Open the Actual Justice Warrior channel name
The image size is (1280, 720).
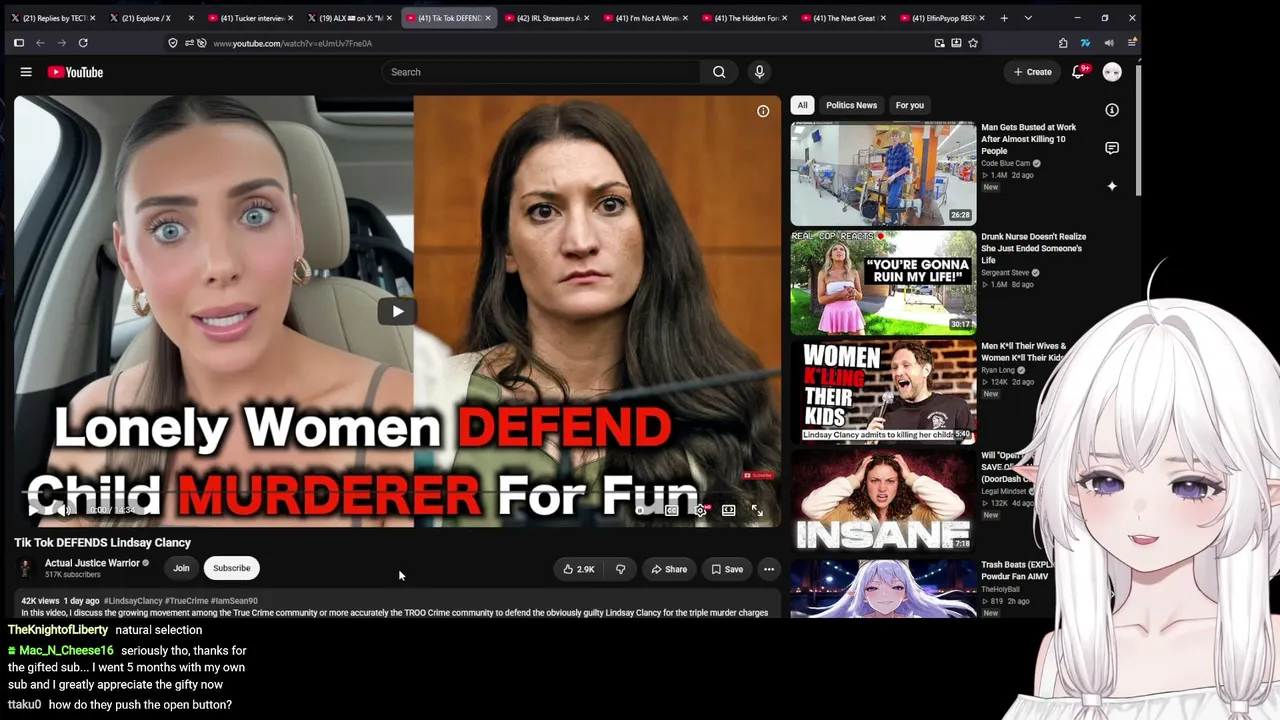(92, 563)
